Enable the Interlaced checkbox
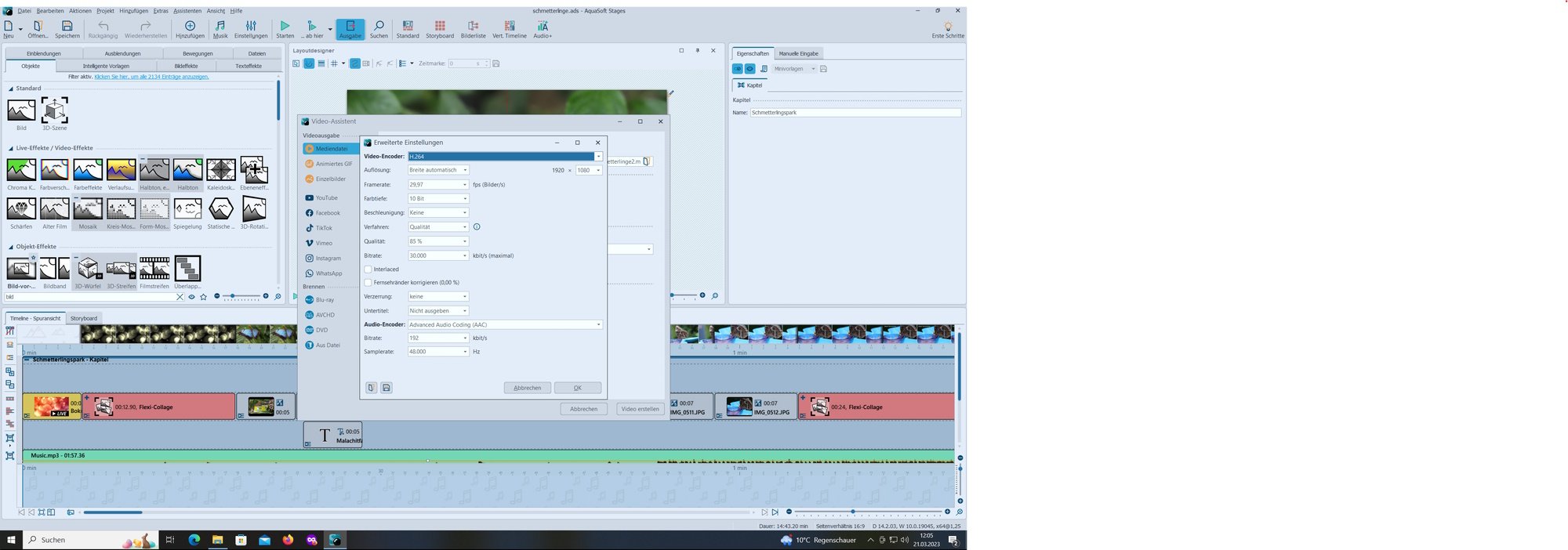This screenshot has width=1568, height=550. pyautogui.click(x=368, y=270)
